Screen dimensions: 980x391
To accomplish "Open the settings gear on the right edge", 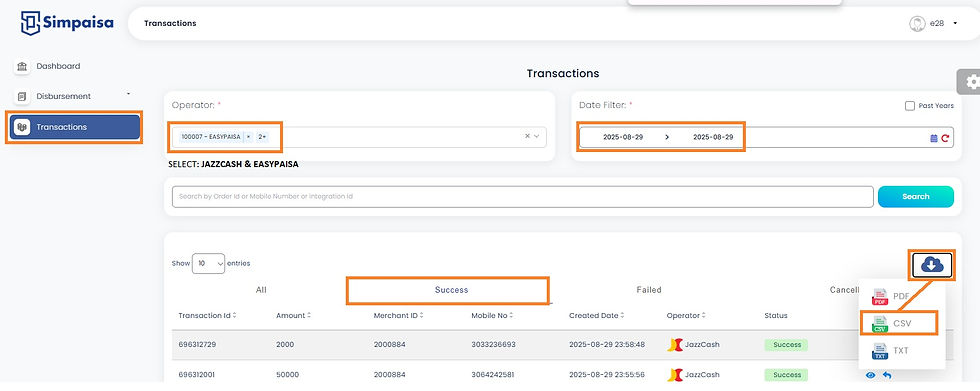I will tap(971, 82).
